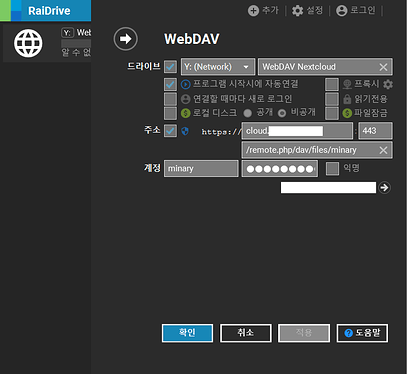Viewport: 407px width, 374px height.
Task: Click the minary account name field
Action: click(x=201, y=168)
